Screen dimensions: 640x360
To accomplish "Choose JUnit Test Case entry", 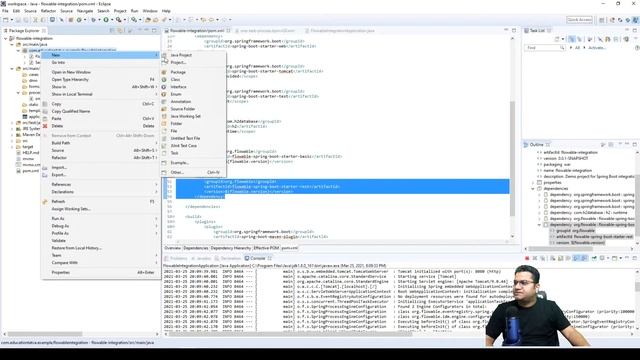I will click(x=183, y=146).
